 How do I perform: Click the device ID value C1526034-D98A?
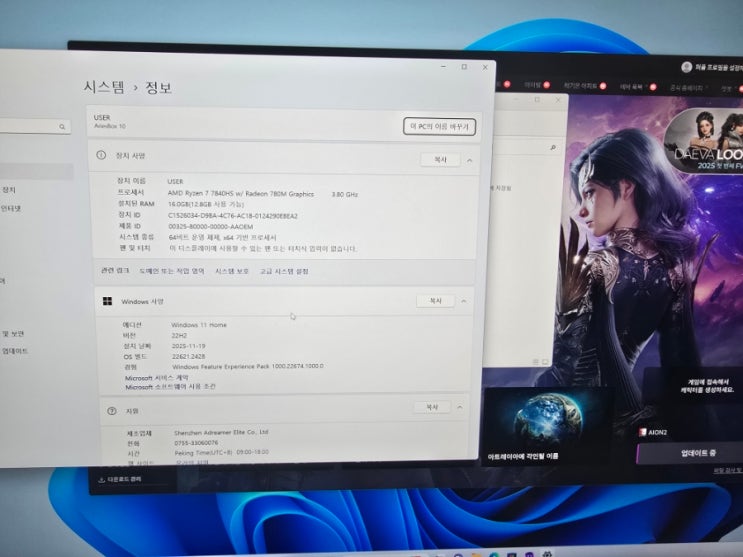pos(233,216)
